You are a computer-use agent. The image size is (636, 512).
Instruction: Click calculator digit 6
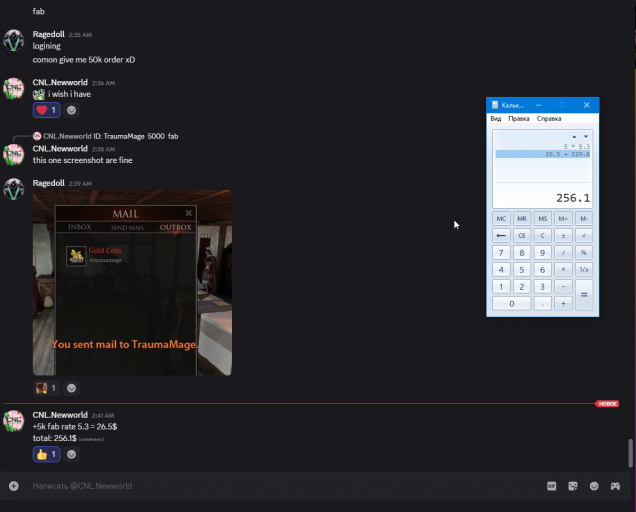pos(543,270)
